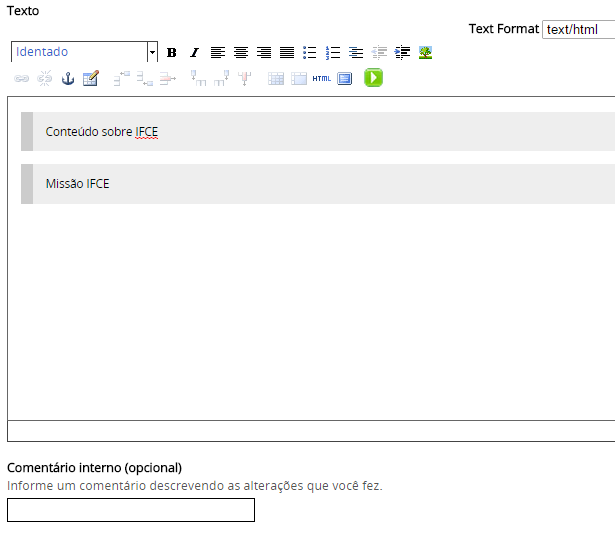Screen dimensions: 615x544
Task: Click the delete row icon
Action: (x=168, y=78)
